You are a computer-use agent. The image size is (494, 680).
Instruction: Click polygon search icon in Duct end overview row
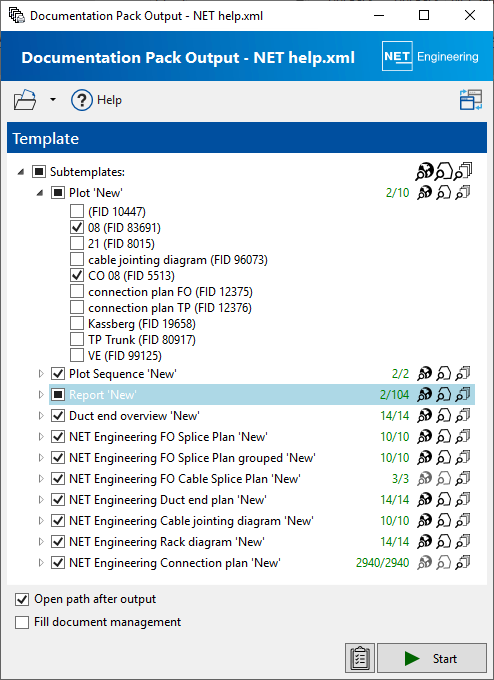tap(443, 415)
